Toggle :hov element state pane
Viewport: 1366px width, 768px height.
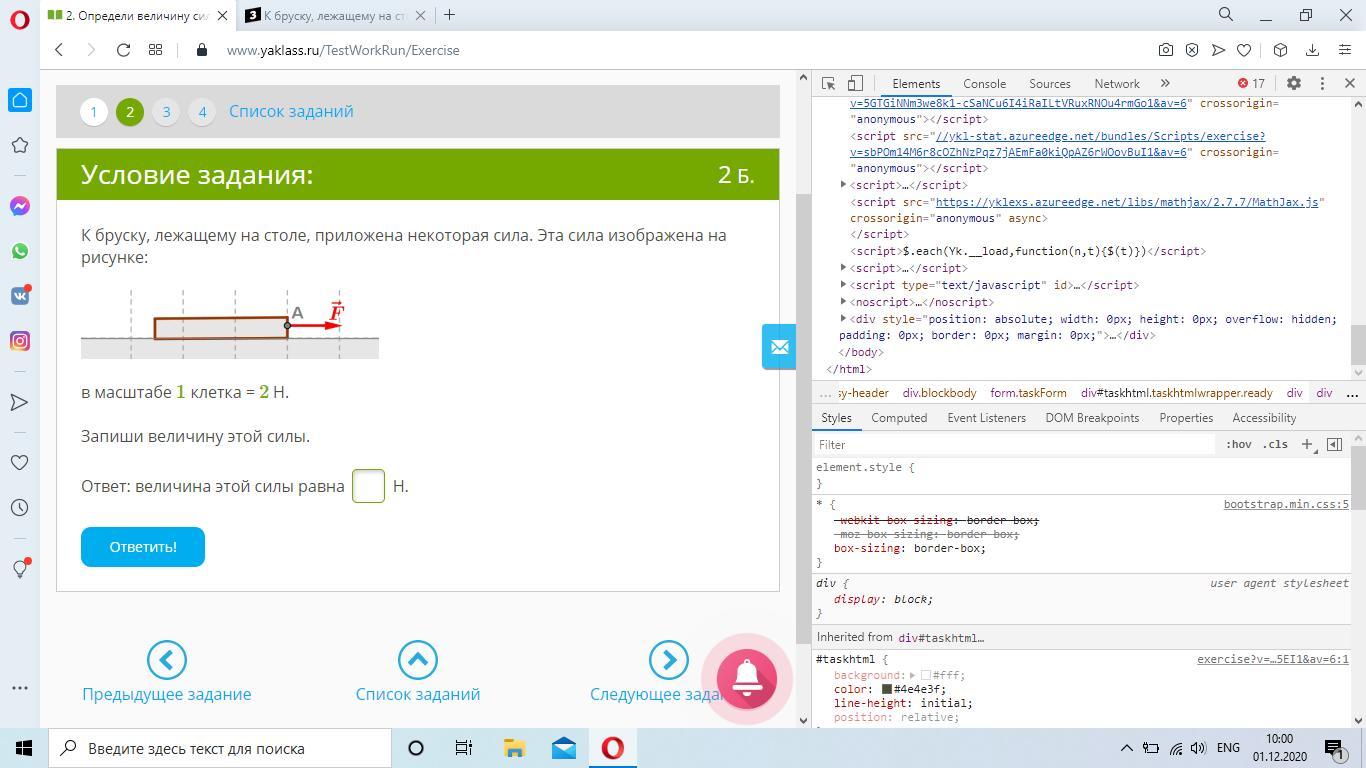point(1238,444)
